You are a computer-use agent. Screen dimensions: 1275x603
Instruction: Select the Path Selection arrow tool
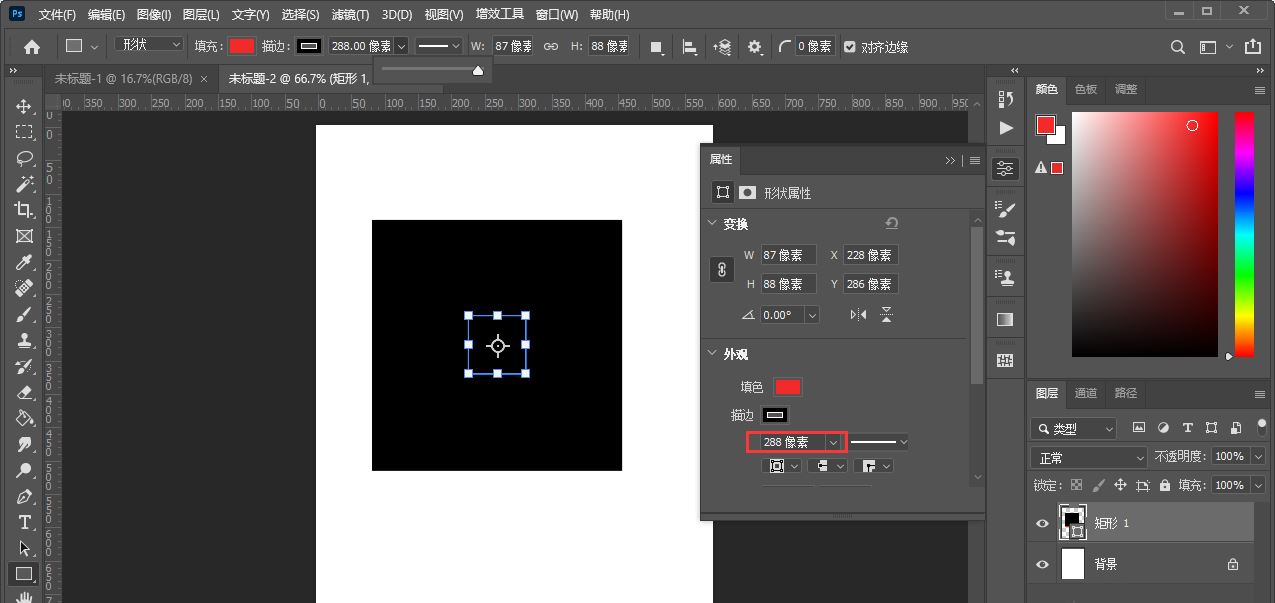point(24,548)
